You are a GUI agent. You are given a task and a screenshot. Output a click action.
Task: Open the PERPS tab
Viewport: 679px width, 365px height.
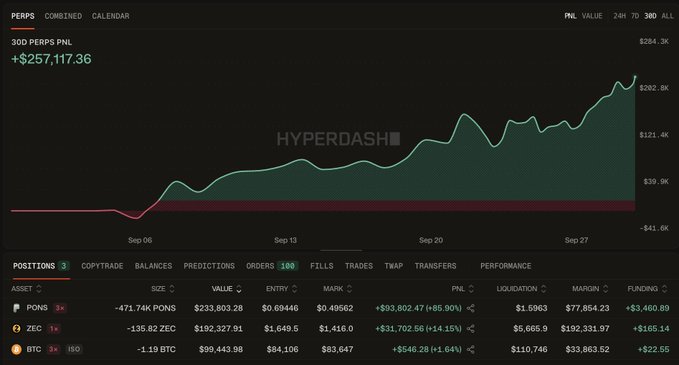tap(23, 16)
